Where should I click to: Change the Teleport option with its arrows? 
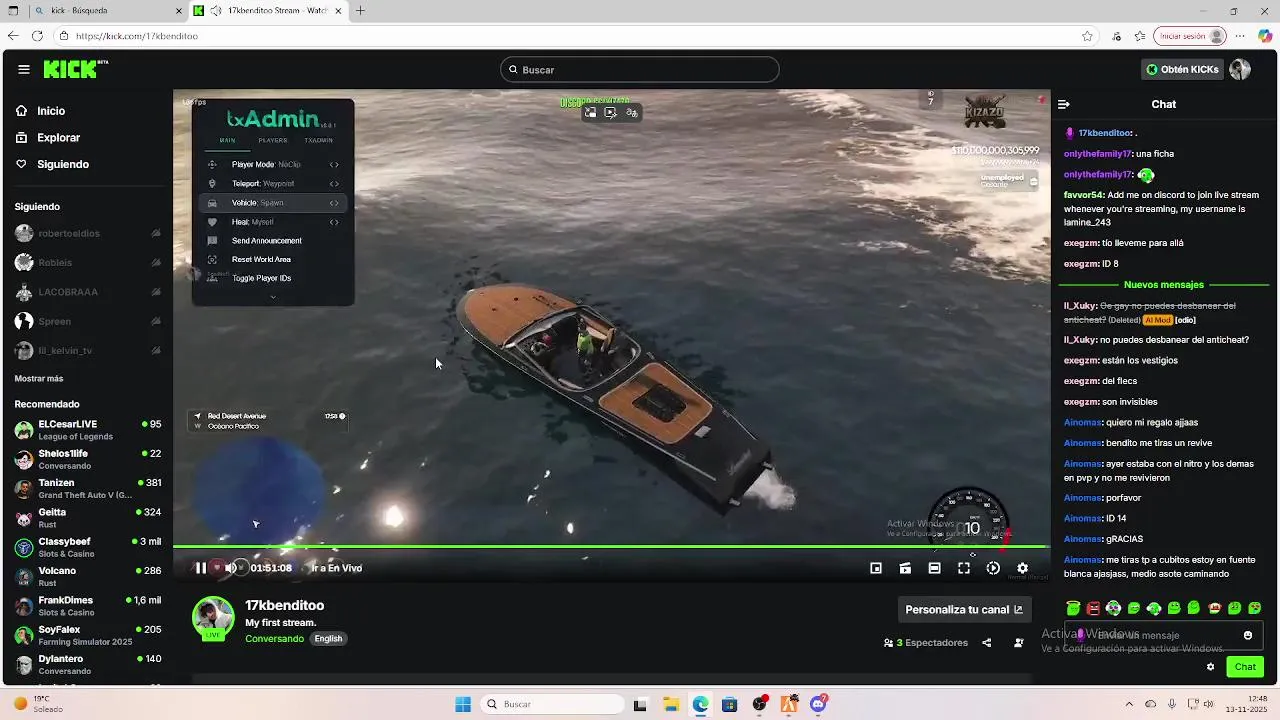[x=334, y=184]
